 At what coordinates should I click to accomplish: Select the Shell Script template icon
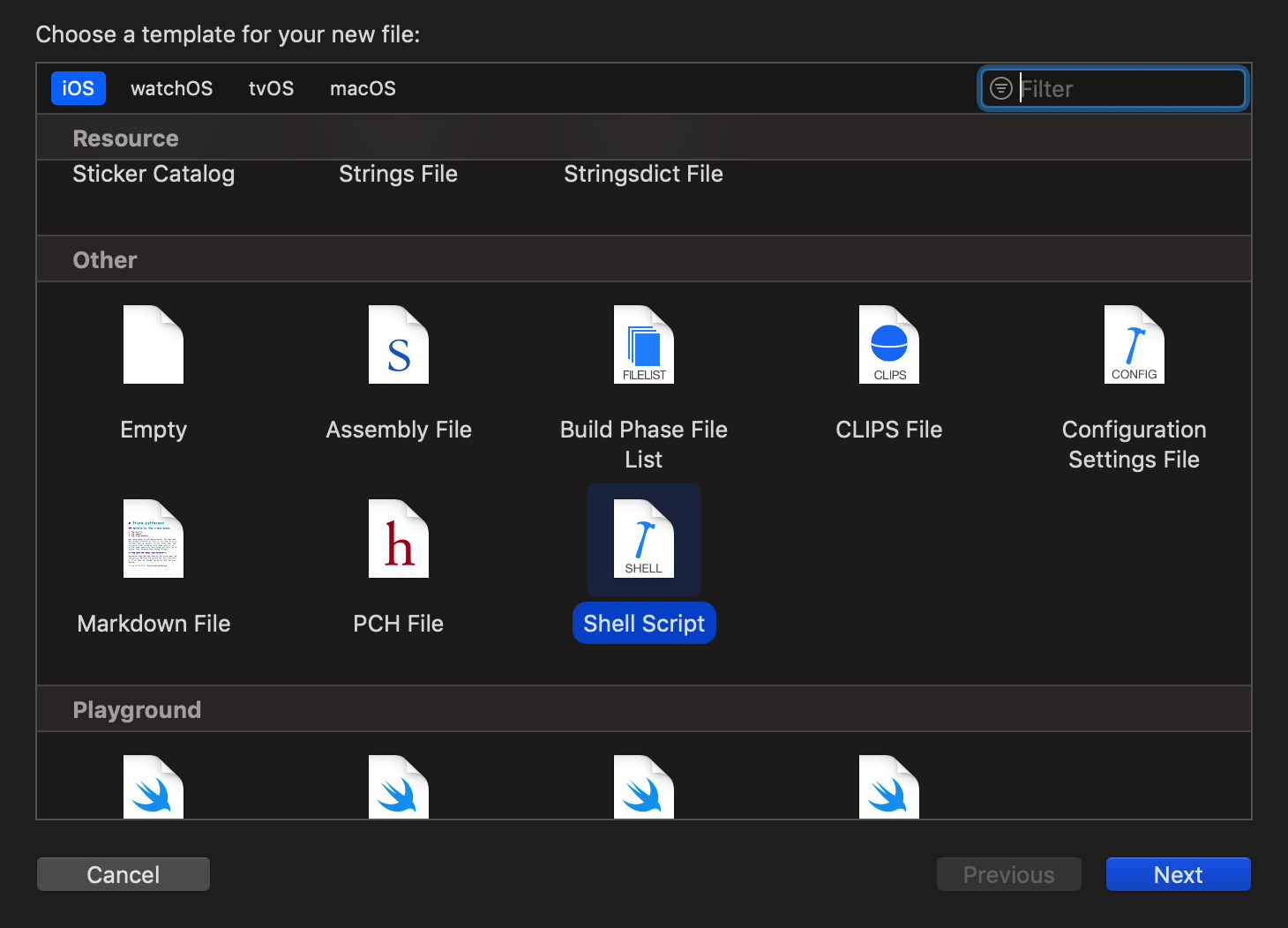click(644, 539)
